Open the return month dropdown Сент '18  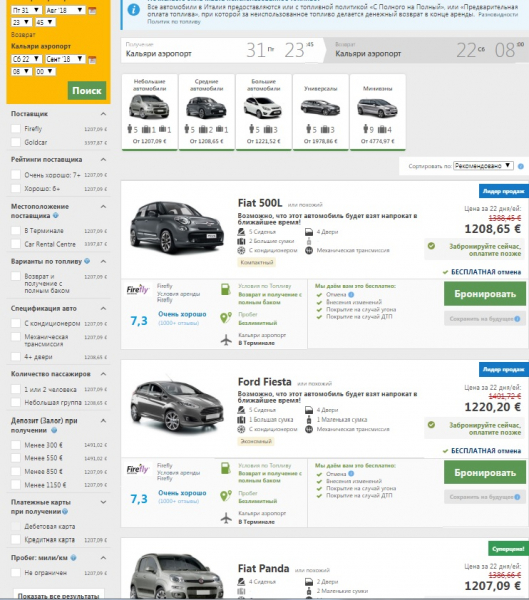[65, 59]
